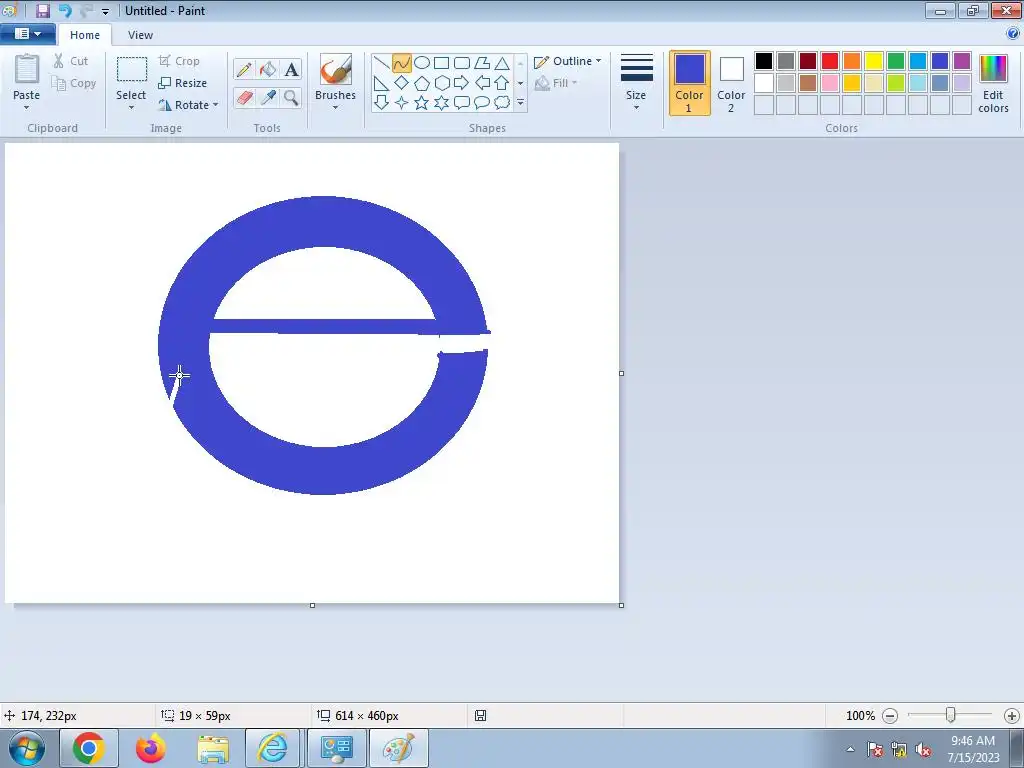Open the shape Outline dropdown
The height and width of the screenshot is (768, 1024).
coord(568,61)
